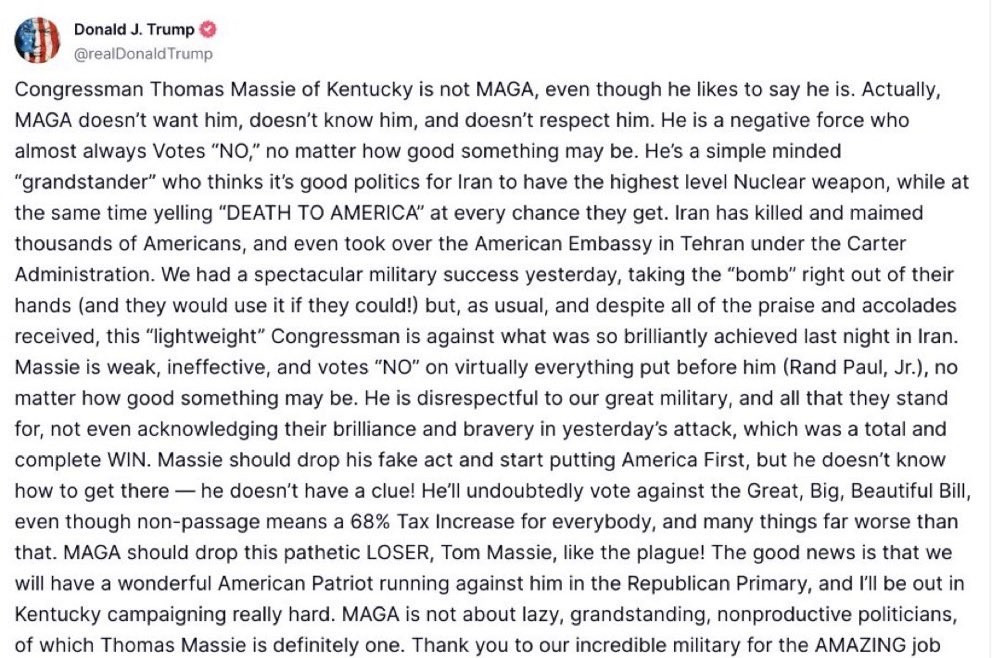Open the Donald J. Trump display name
The image size is (992, 658).
point(134,29)
